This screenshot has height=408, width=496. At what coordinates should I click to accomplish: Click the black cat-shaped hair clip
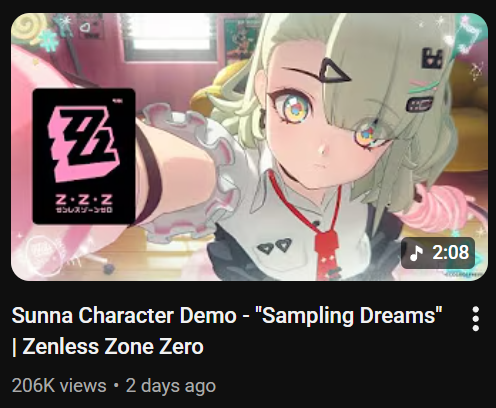pos(432,59)
